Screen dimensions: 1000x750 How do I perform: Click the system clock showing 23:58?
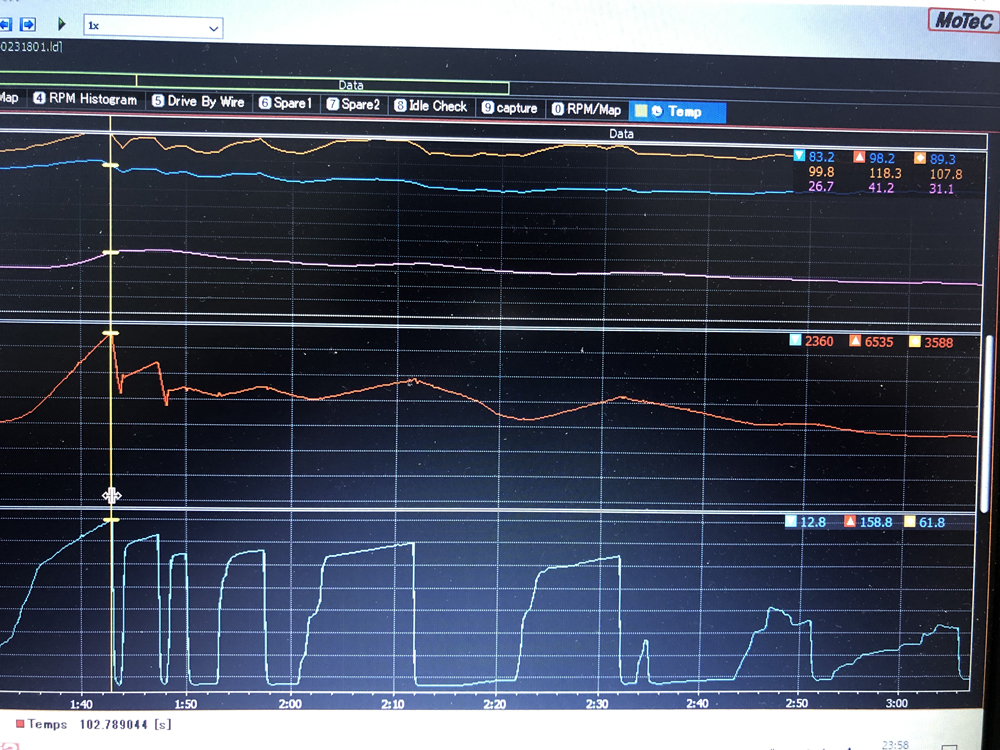click(895, 744)
